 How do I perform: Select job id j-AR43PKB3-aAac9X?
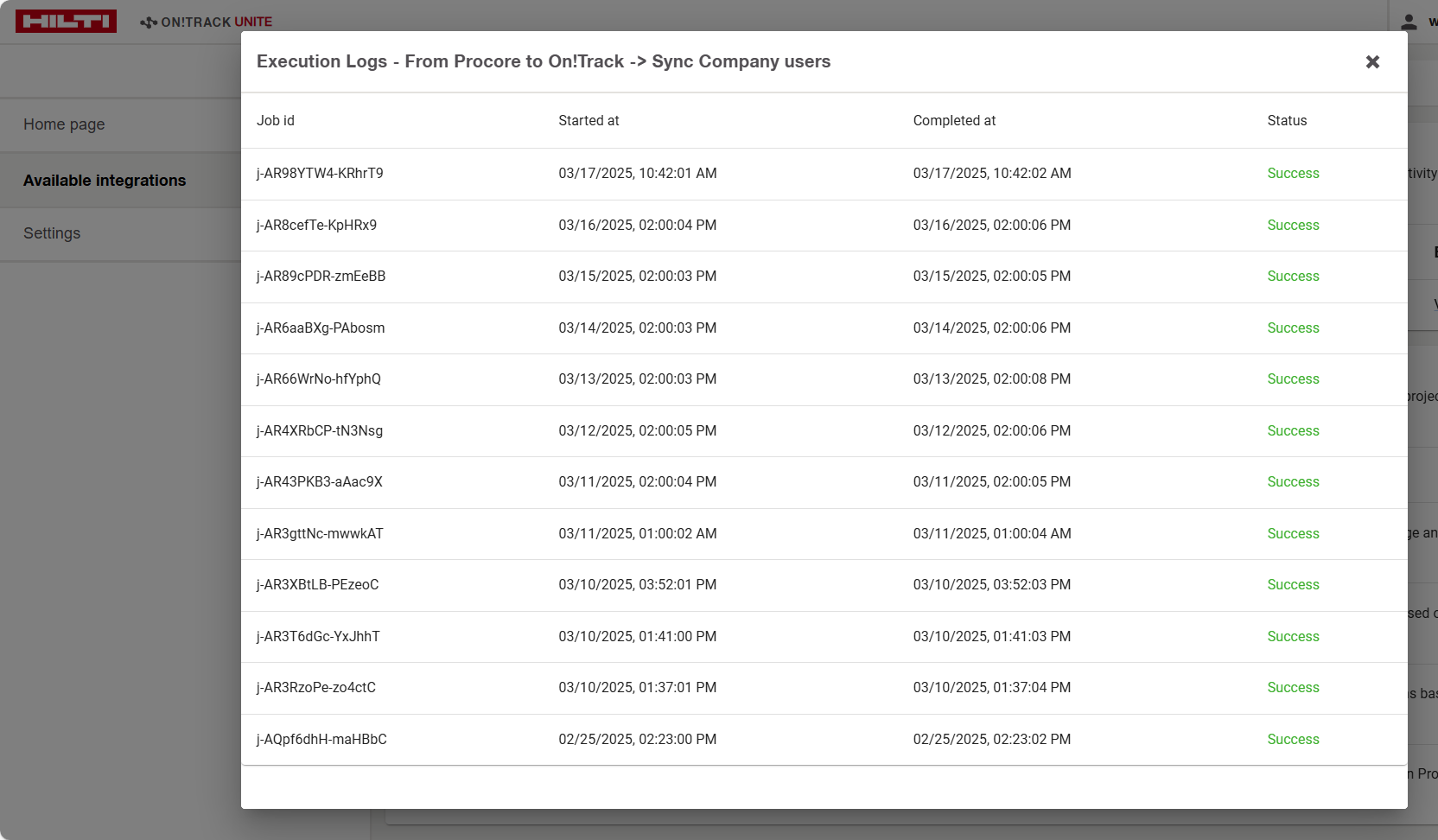click(x=320, y=482)
